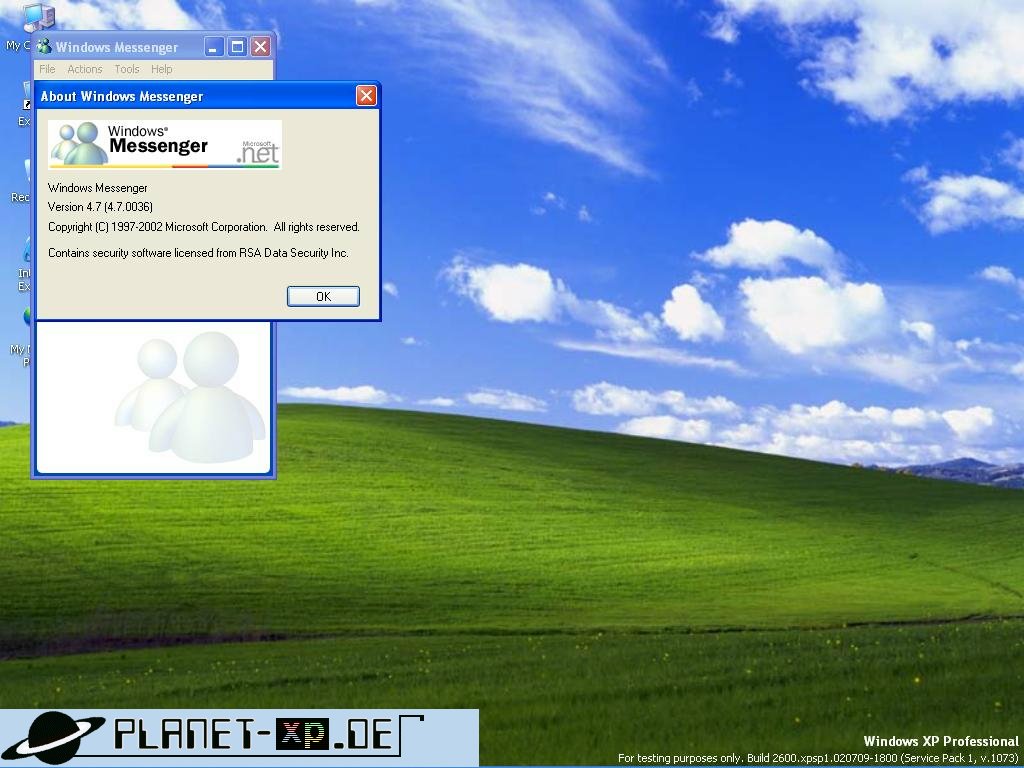Open the File menu in Windows Messenger
This screenshot has width=1024, height=768.
tap(47, 69)
